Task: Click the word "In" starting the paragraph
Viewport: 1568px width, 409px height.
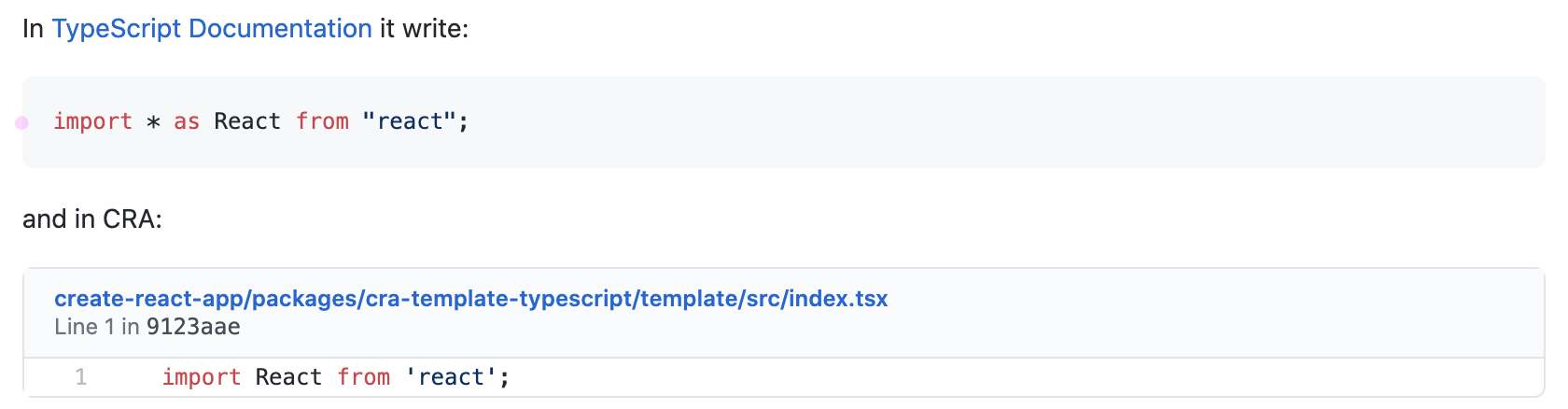Action: (x=33, y=29)
